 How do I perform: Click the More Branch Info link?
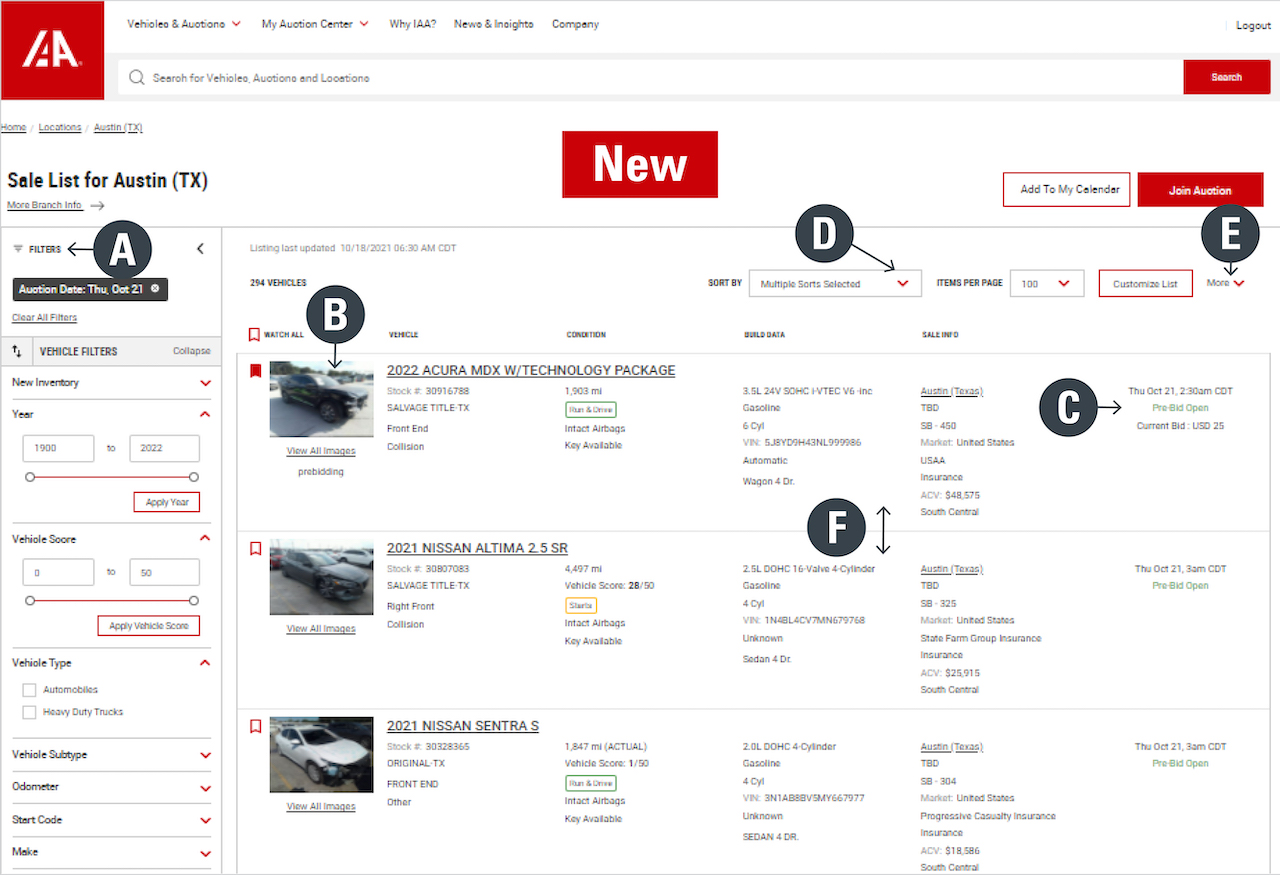(44, 205)
